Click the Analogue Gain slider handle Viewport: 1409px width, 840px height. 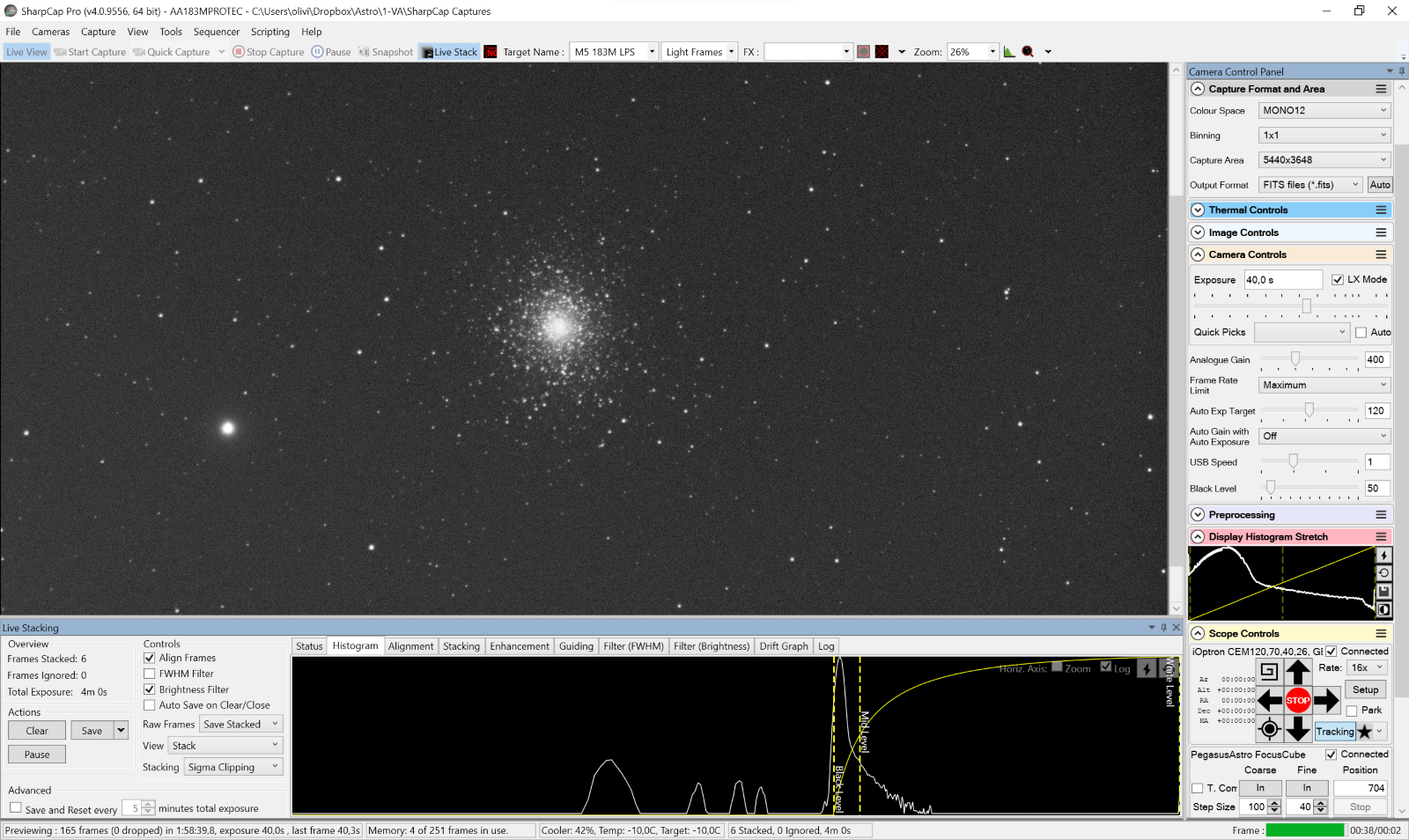[1295, 359]
